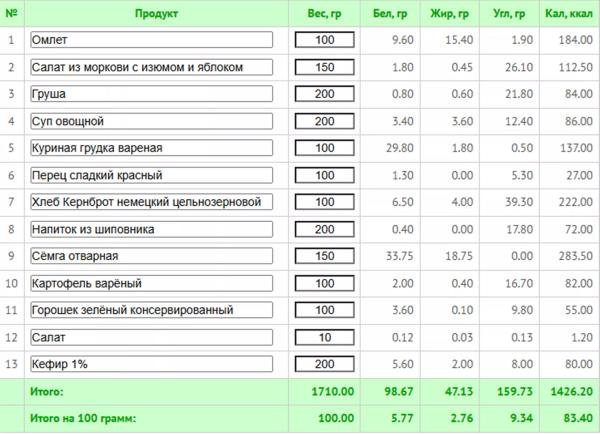Click the 'Сёмга отварная' product name field
The width and height of the screenshot is (600, 434).
click(x=151, y=256)
